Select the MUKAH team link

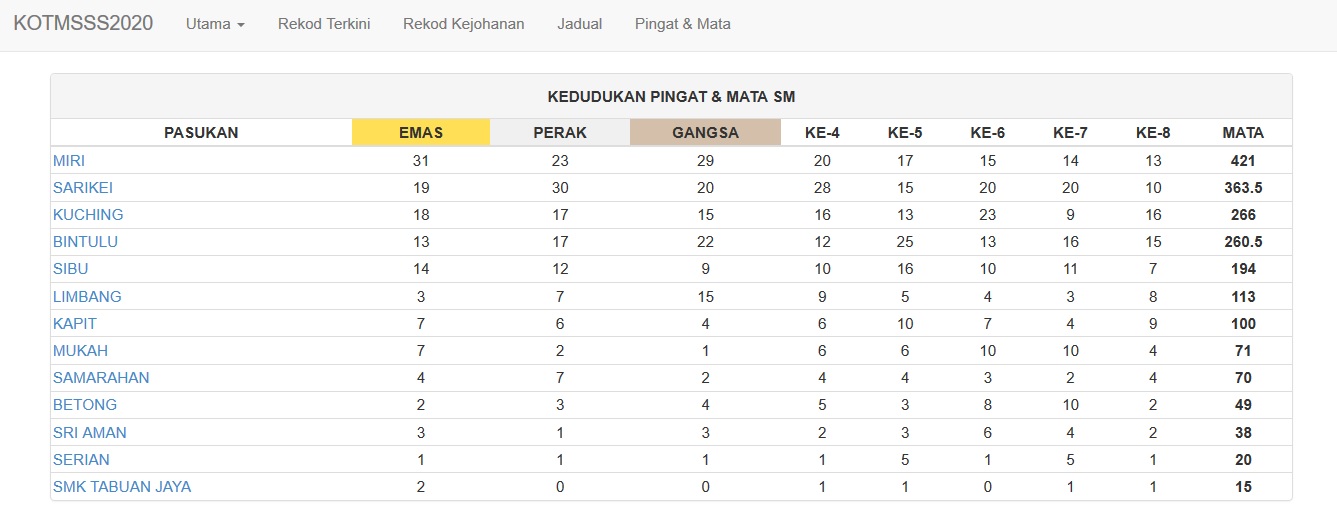pyautogui.click(x=80, y=350)
